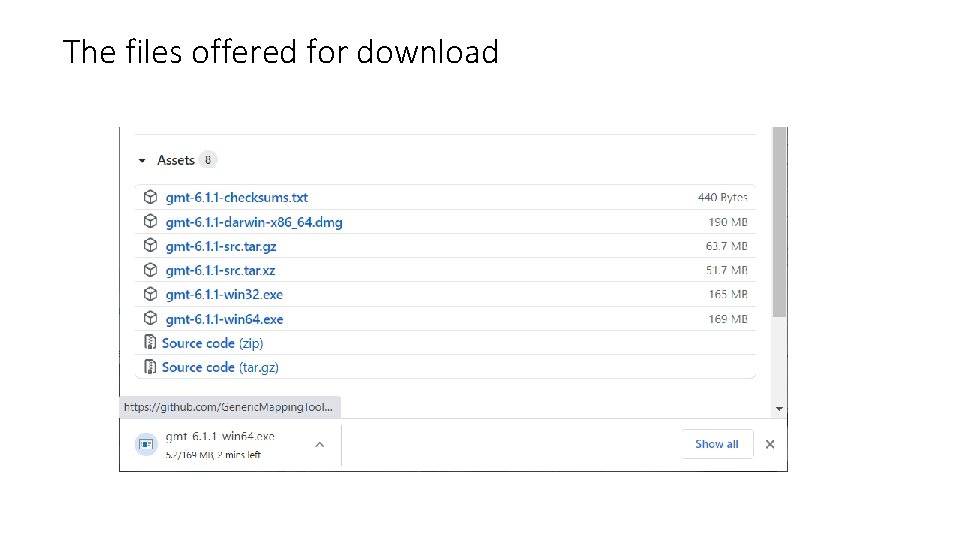Click the archive icon beside Source code (tar.gz)

pyautogui.click(x=150, y=367)
